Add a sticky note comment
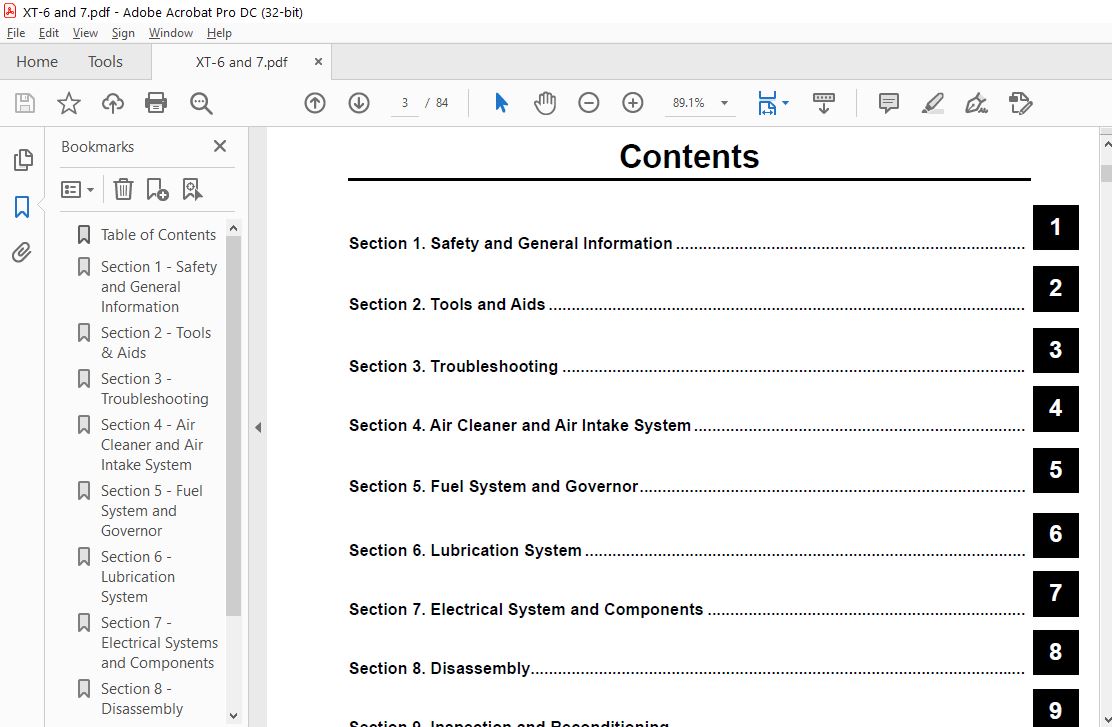The width and height of the screenshot is (1112, 727). (x=889, y=104)
